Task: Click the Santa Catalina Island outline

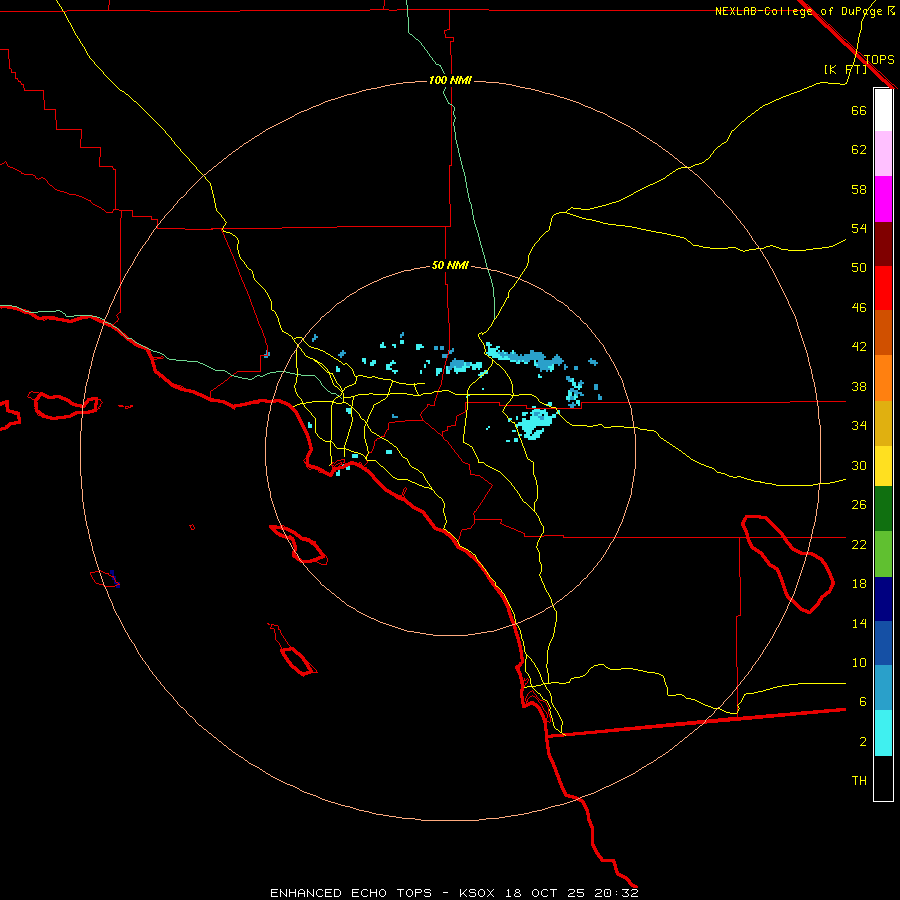Action: (x=298, y=544)
